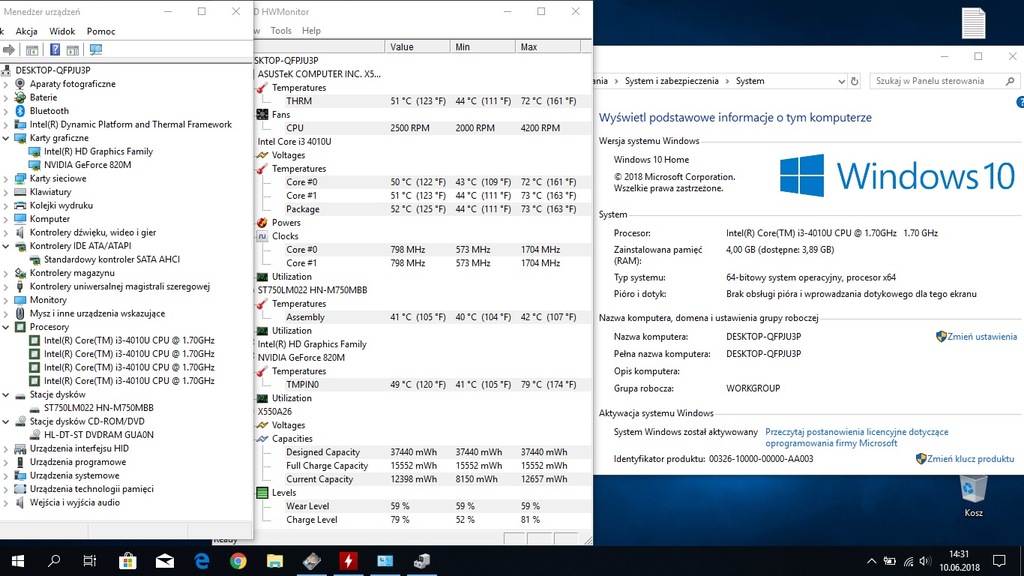Launch Microsoft Edge from the taskbar
The height and width of the screenshot is (576, 1024).
[202, 561]
